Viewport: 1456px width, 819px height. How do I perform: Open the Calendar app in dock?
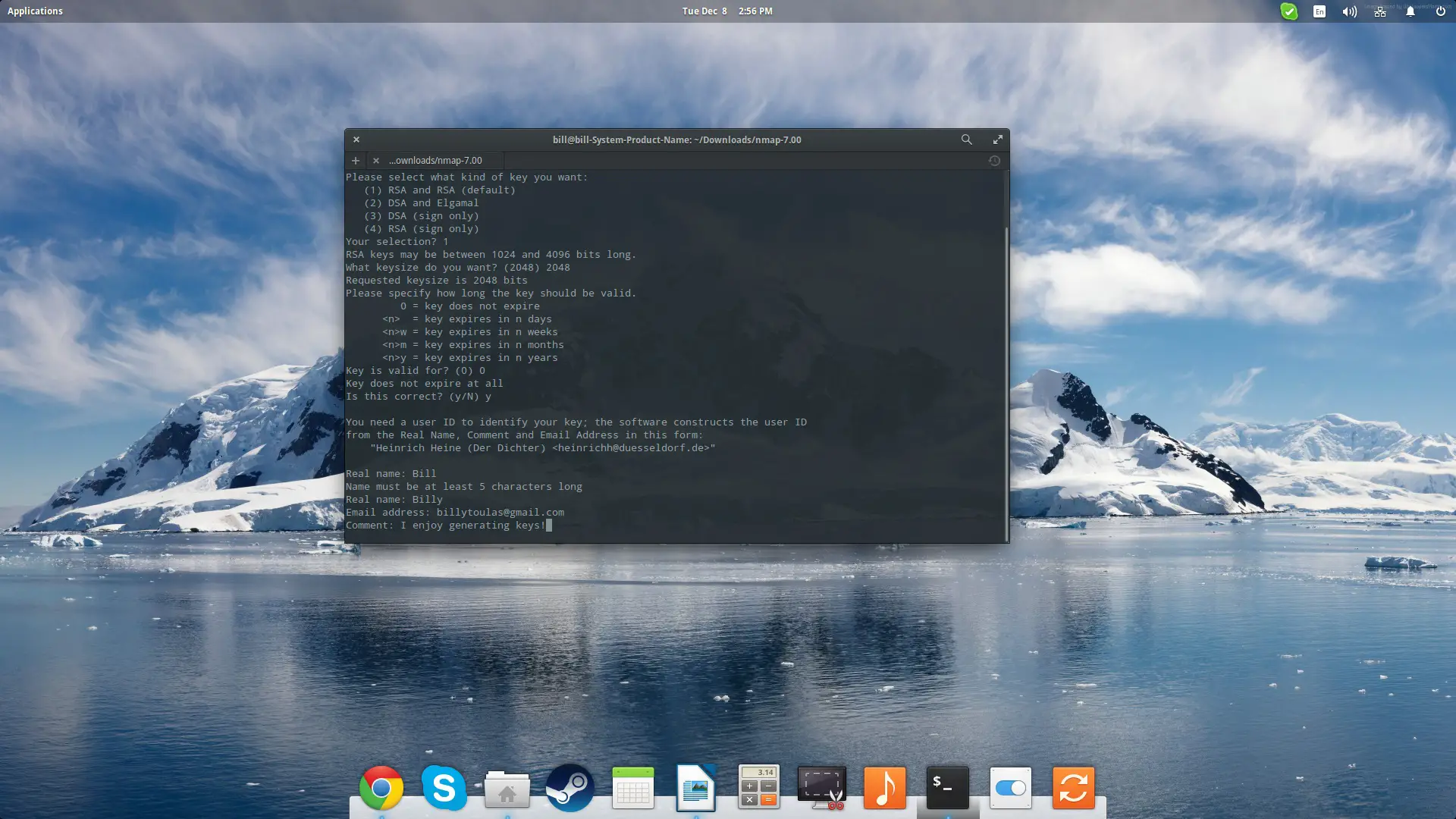click(x=632, y=788)
